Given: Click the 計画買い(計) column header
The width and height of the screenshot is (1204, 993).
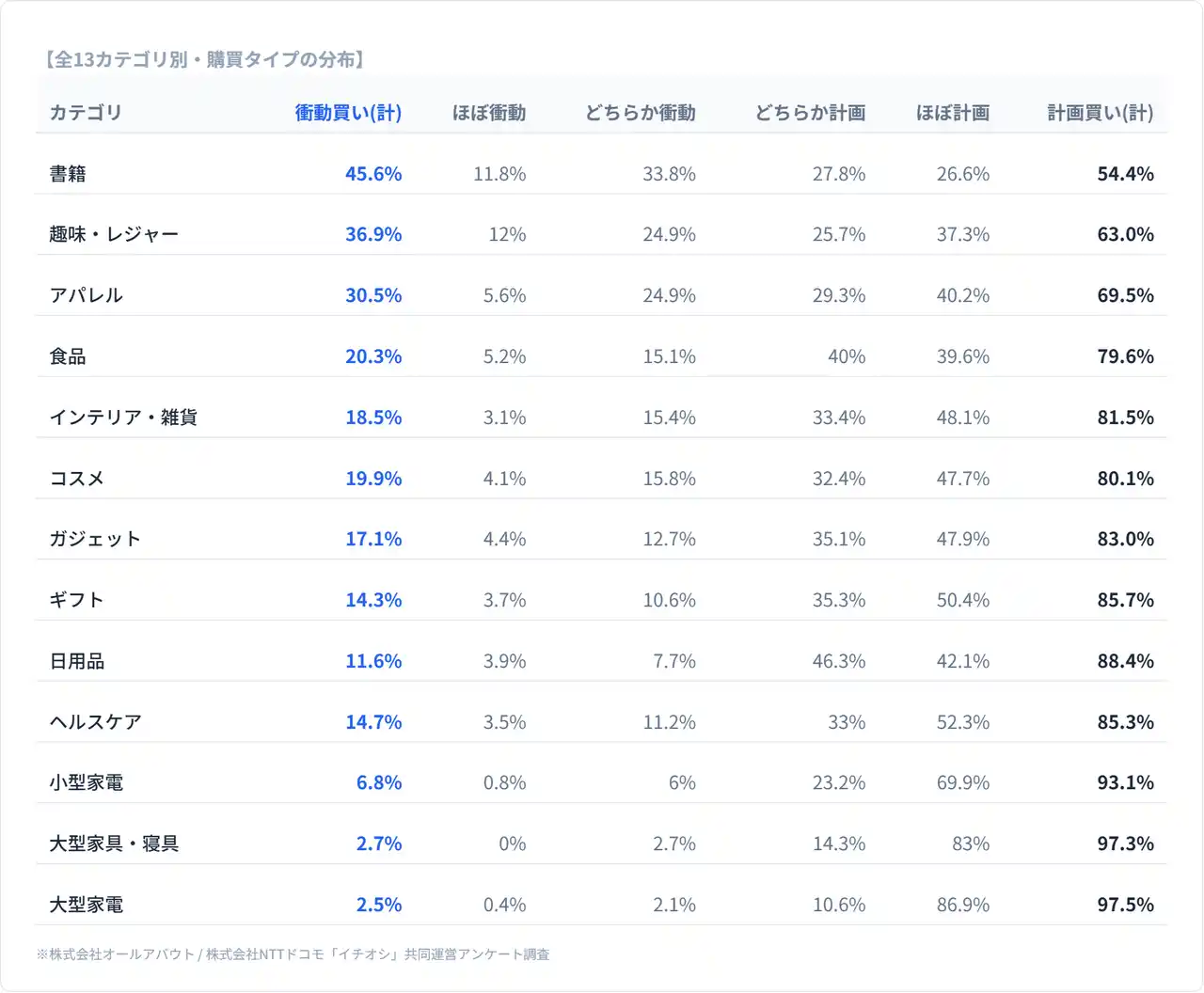Looking at the screenshot, I should click(x=1100, y=113).
